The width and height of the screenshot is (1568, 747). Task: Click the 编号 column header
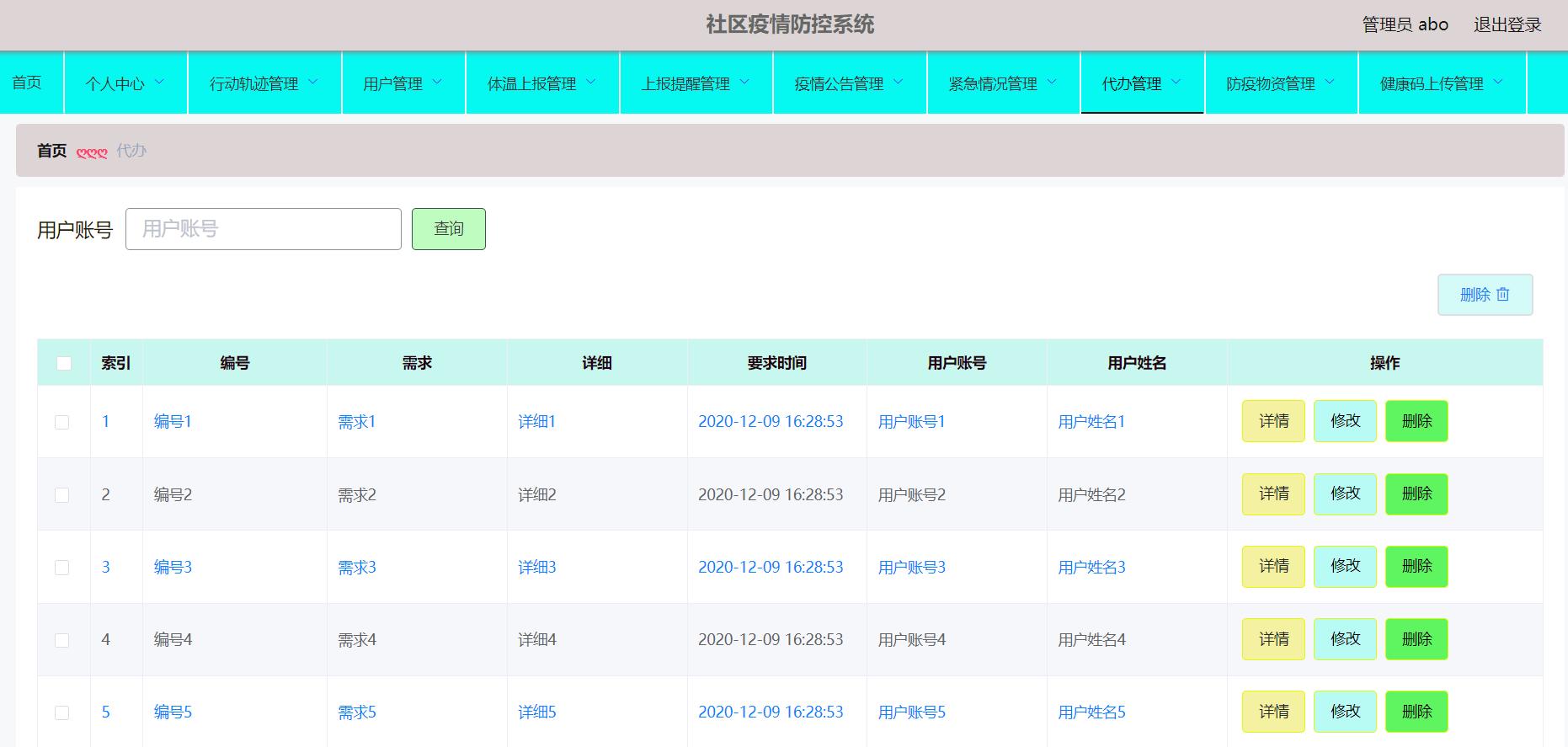[x=235, y=363]
